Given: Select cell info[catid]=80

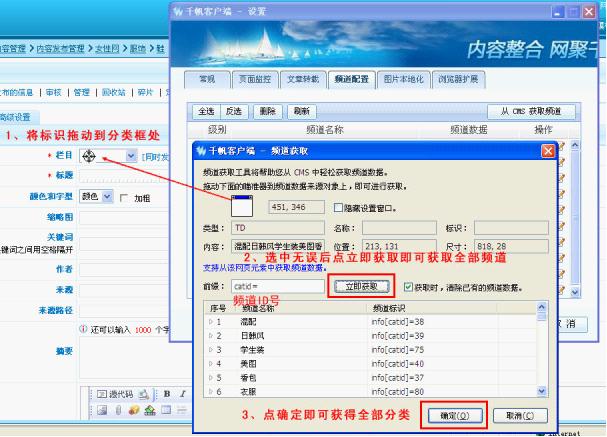Looking at the screenshot, I should coord(398,392).
